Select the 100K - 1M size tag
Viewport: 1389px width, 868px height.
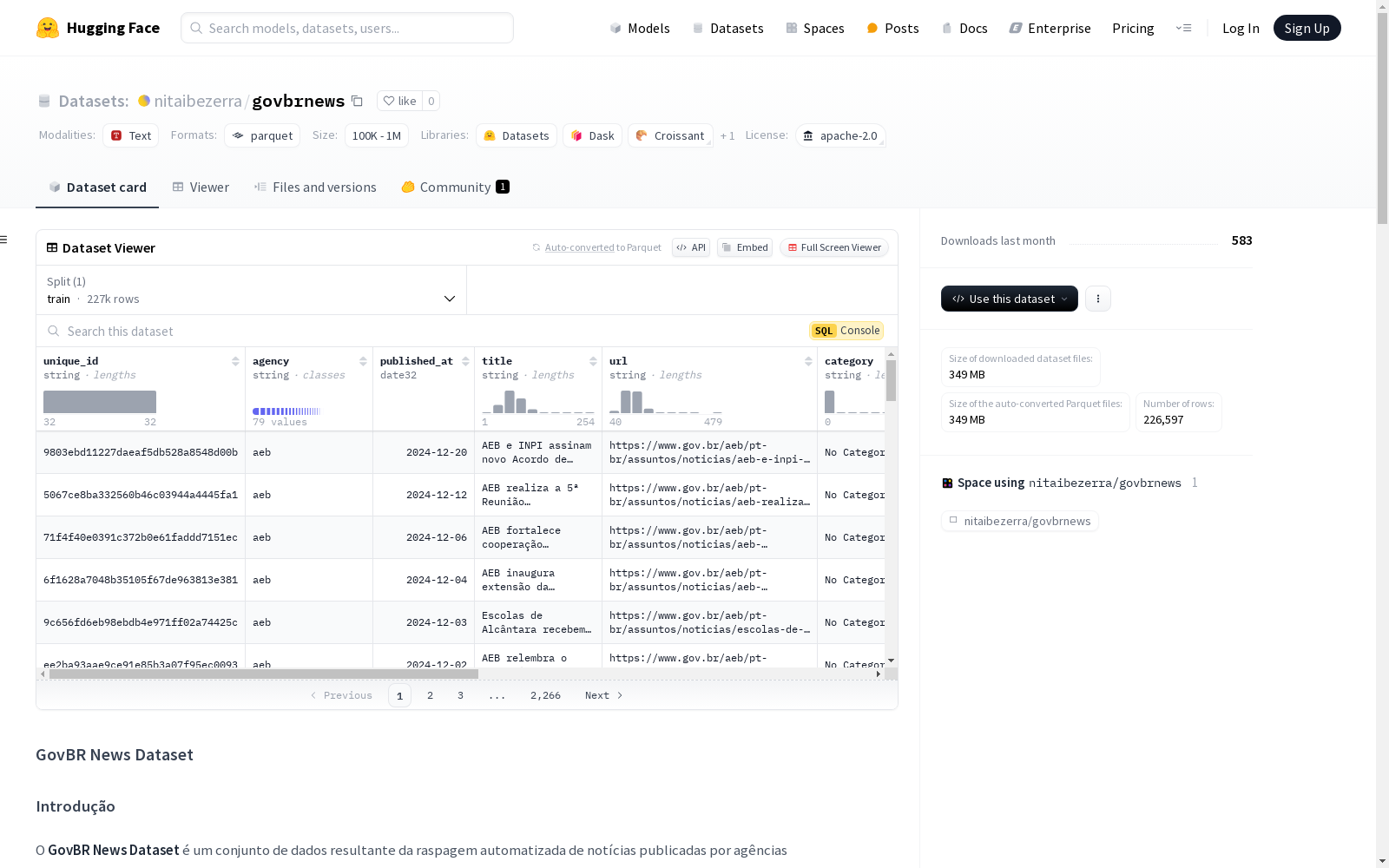[377, 135]
